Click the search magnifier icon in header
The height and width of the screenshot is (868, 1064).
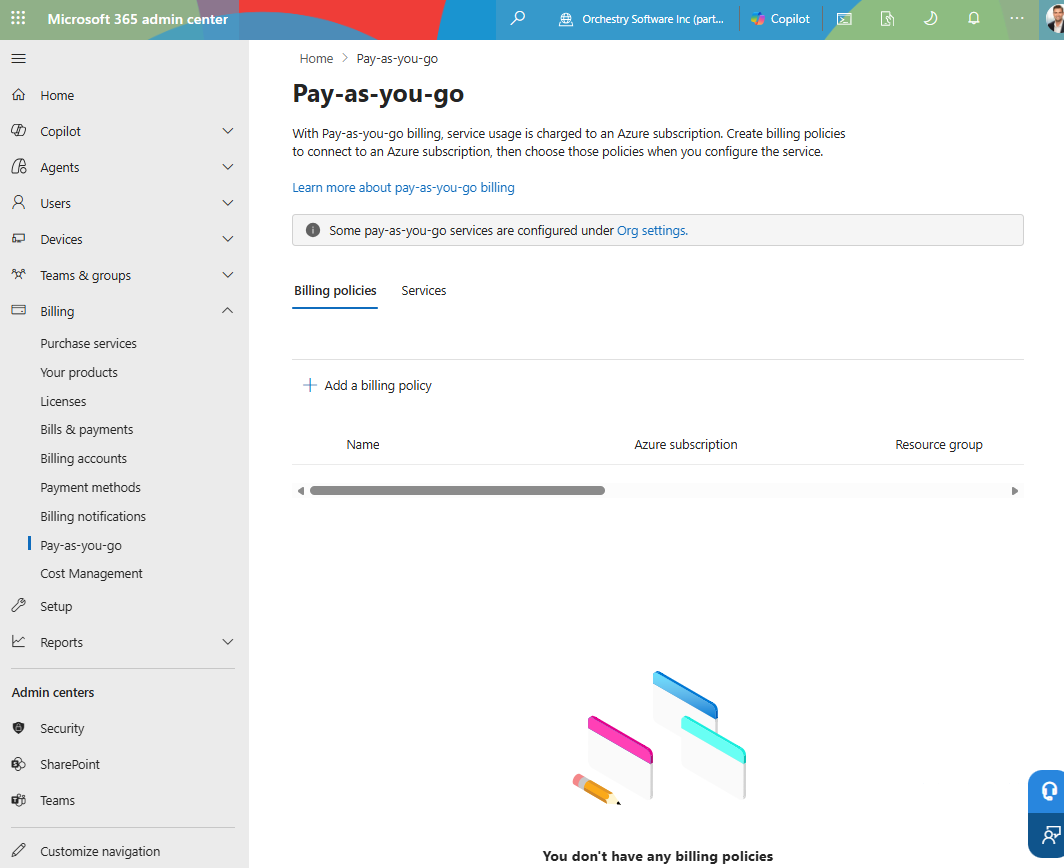[518, 18]
